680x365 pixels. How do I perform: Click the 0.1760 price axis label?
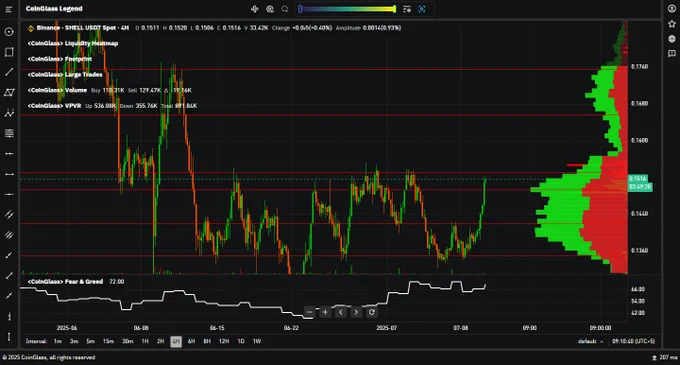[640, 67]
